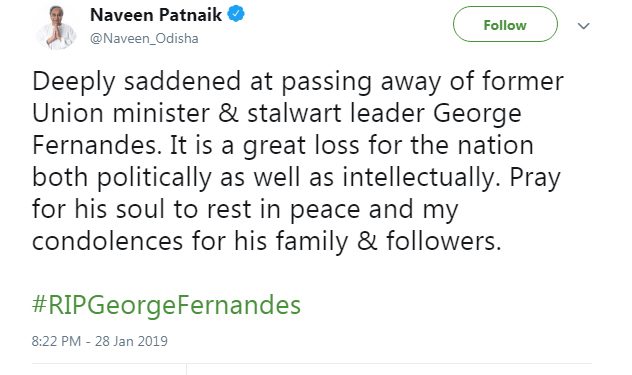This screenshot has height=375, width=632.
Task: Expand the chevron menu beside Follow
Action: click(583, 26)
